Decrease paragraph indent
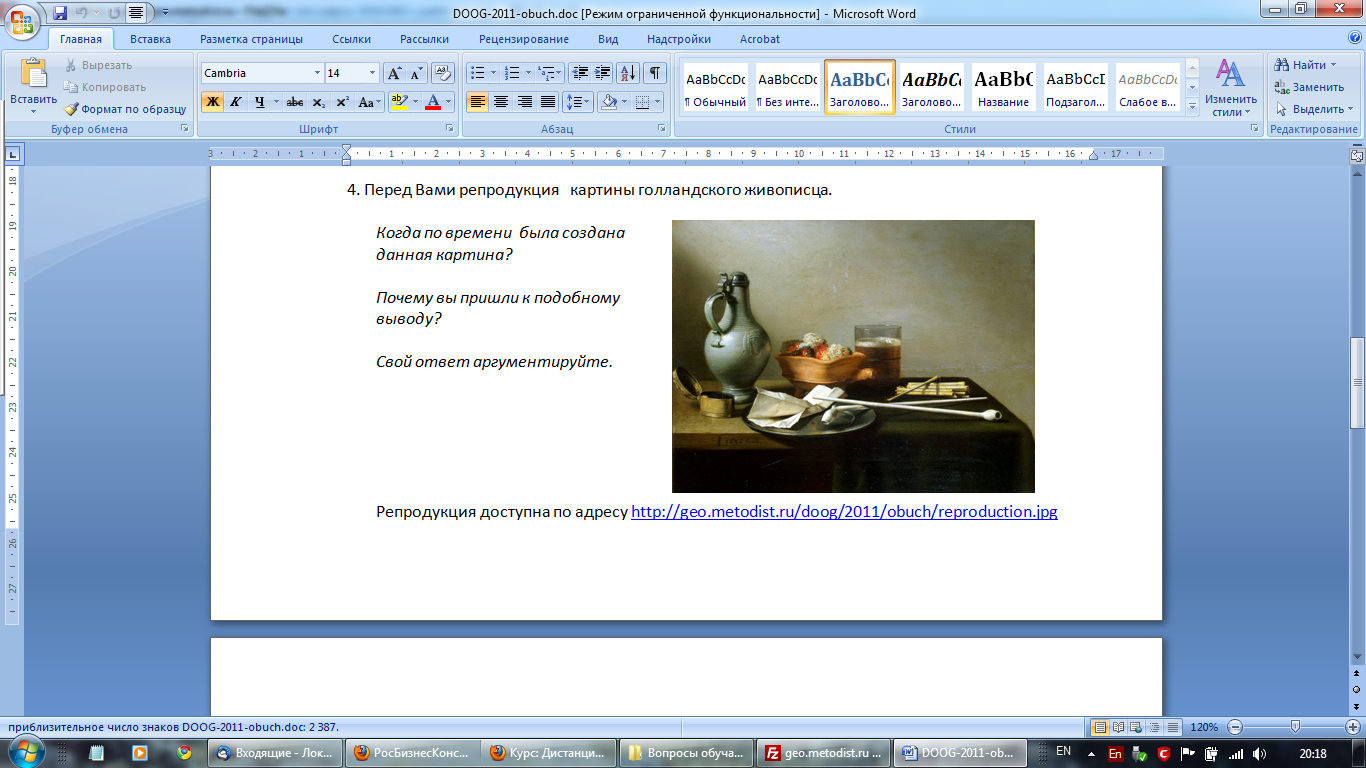Screen dimensions: 1366x768 pos(579,73)
